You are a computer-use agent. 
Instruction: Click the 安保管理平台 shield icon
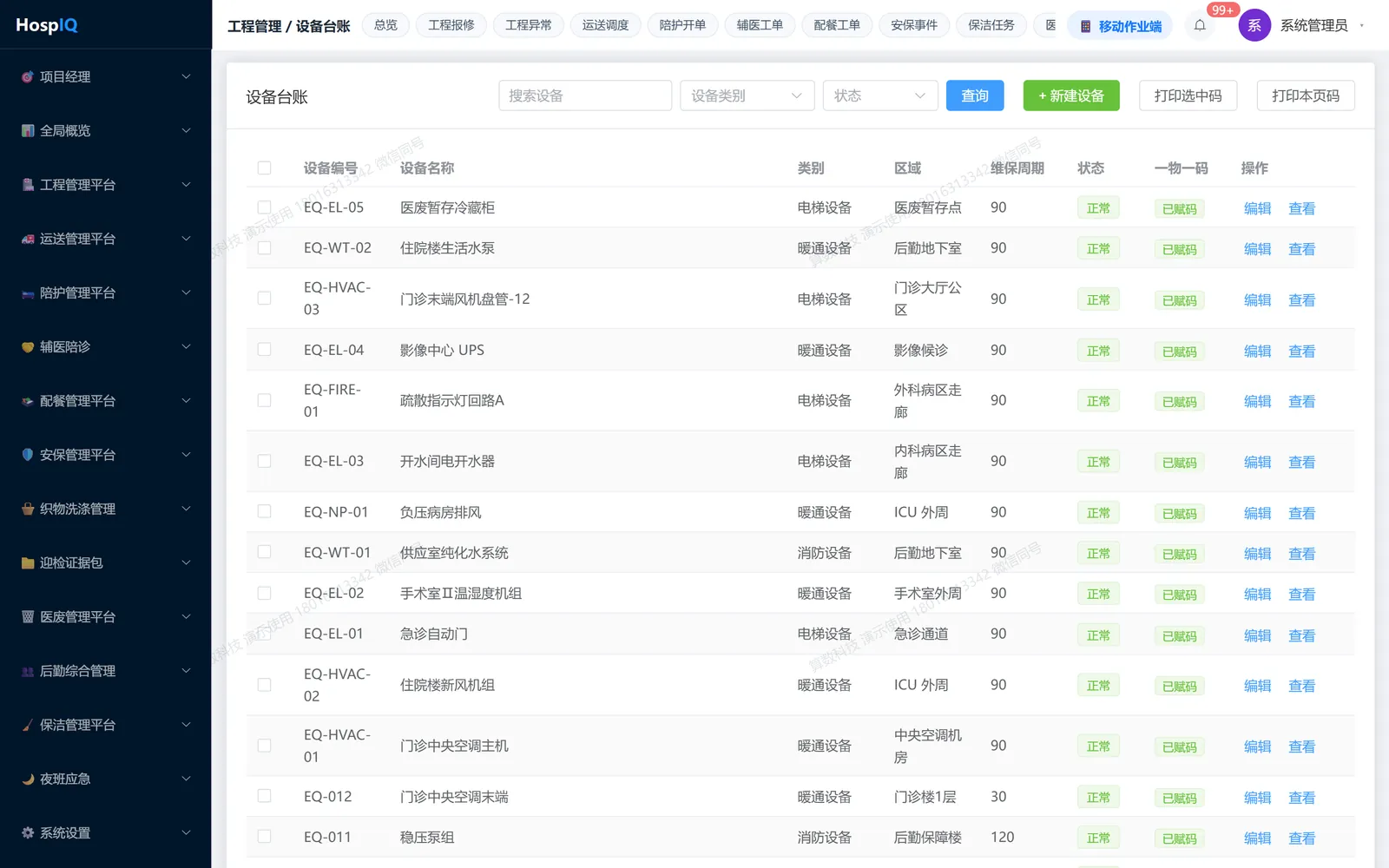28,455
